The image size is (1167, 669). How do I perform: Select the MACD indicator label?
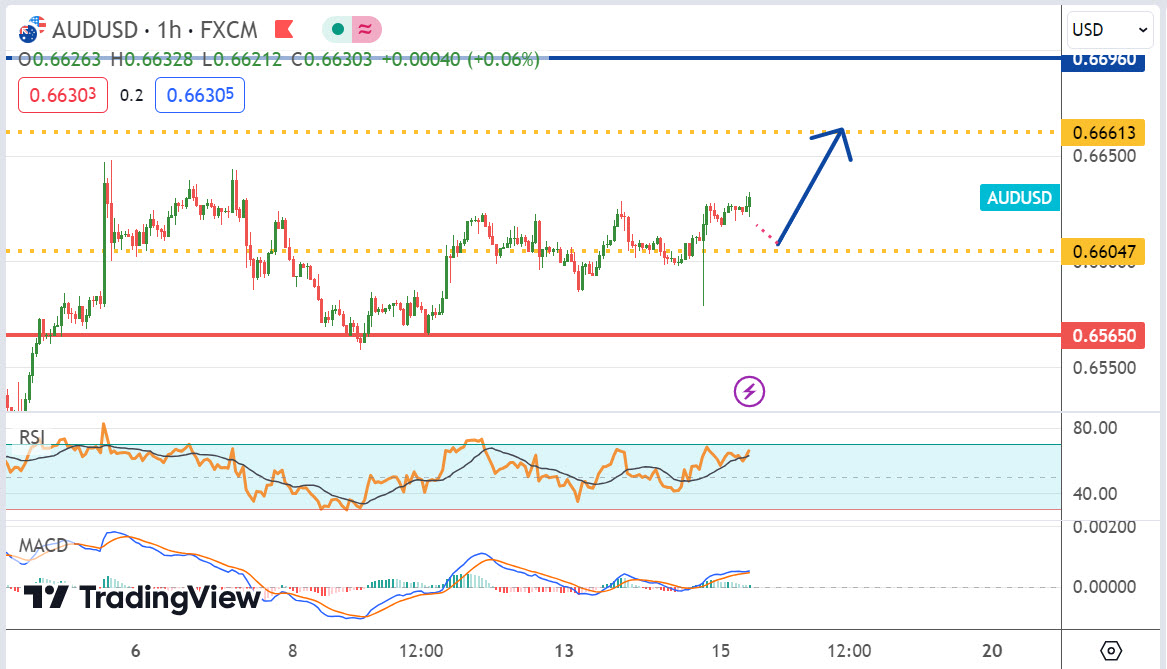click(x=43, y=546)
